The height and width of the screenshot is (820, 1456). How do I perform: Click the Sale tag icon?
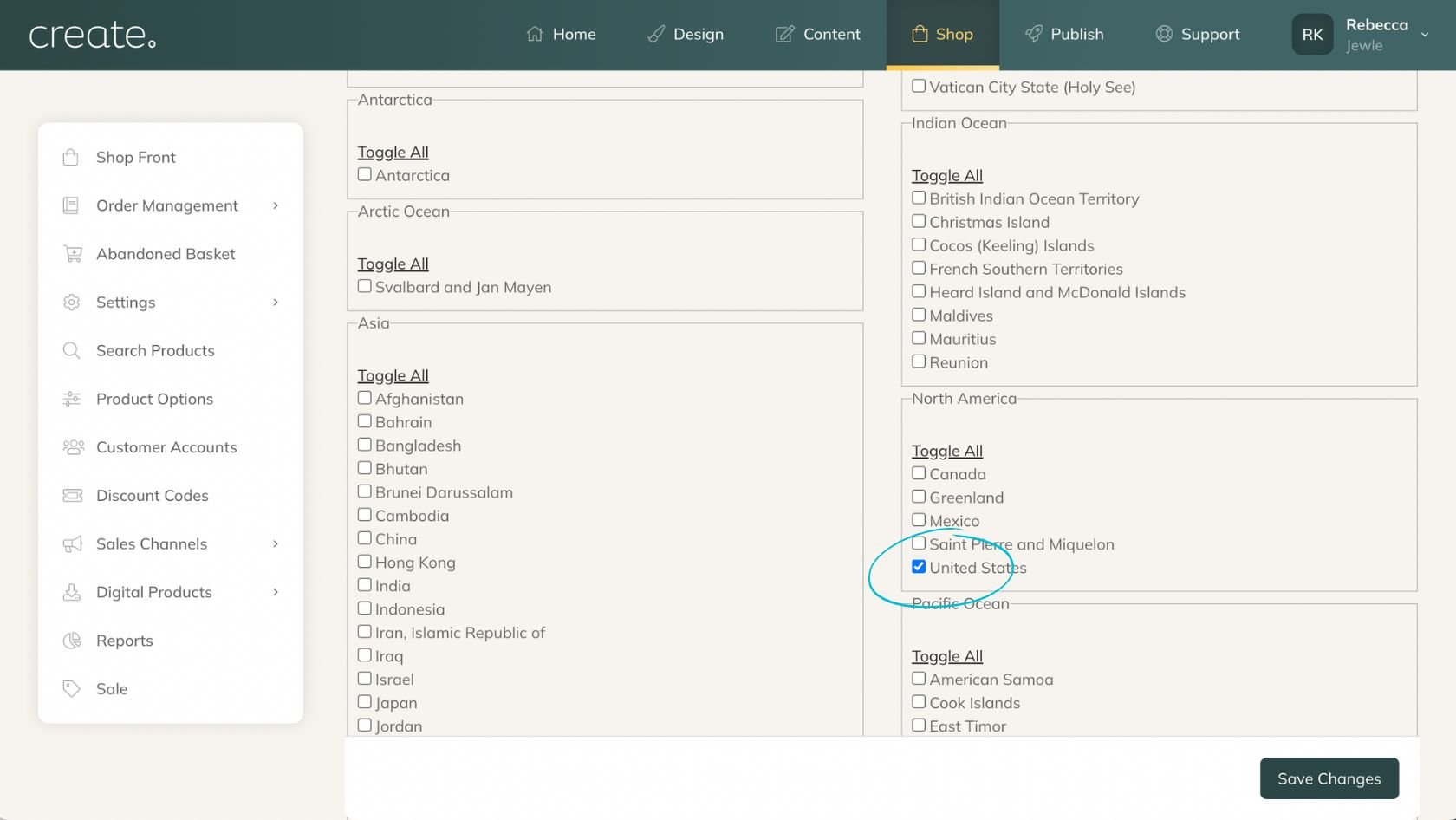pos(71,689)
